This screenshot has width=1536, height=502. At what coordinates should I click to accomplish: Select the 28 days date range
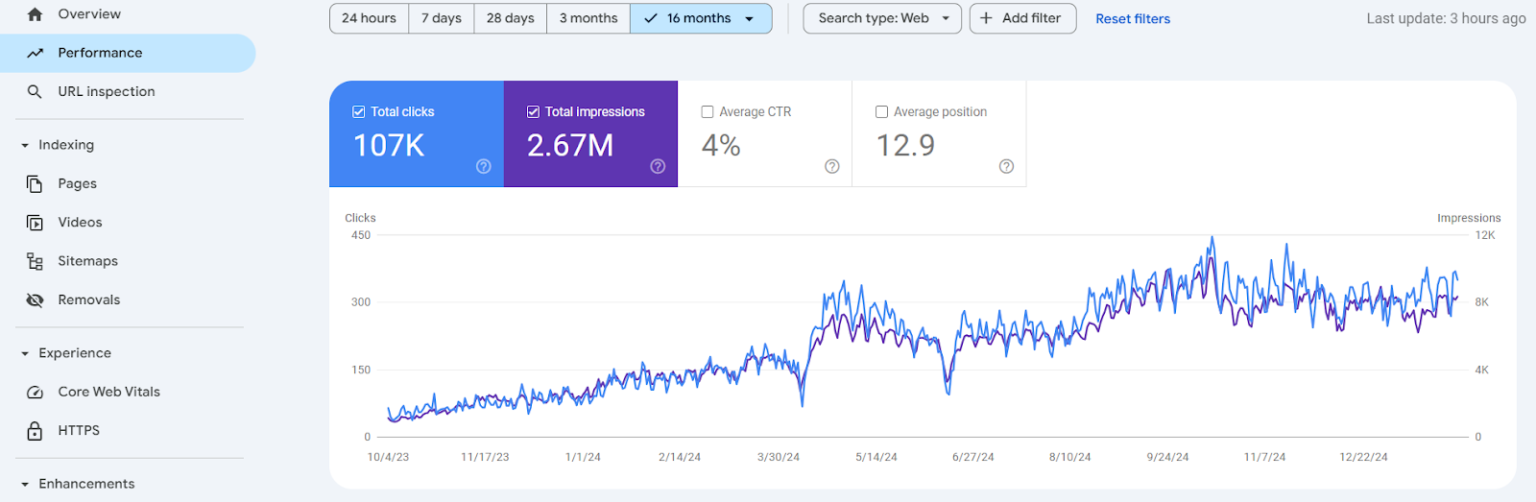coord(510,19)
